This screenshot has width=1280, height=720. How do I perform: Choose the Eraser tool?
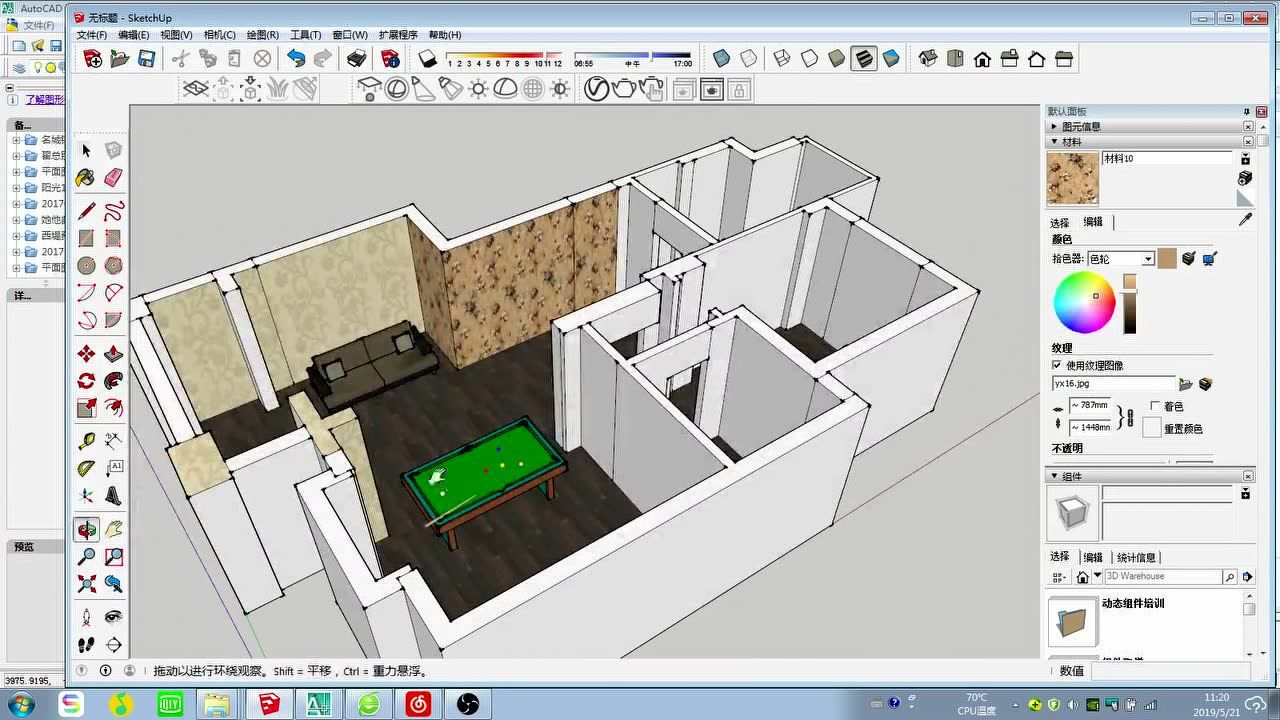(114, 177)
